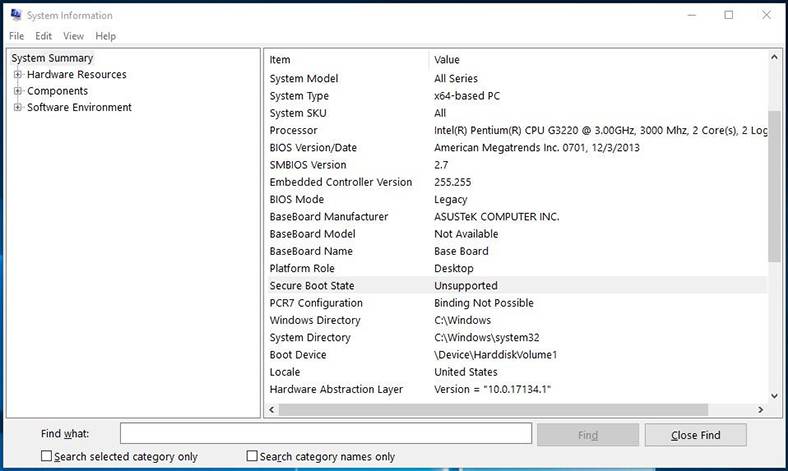Image resolution: width=788 pixels, height=471 pixels.
Task: Select the System Type row
Action: (x=517, y=96)
